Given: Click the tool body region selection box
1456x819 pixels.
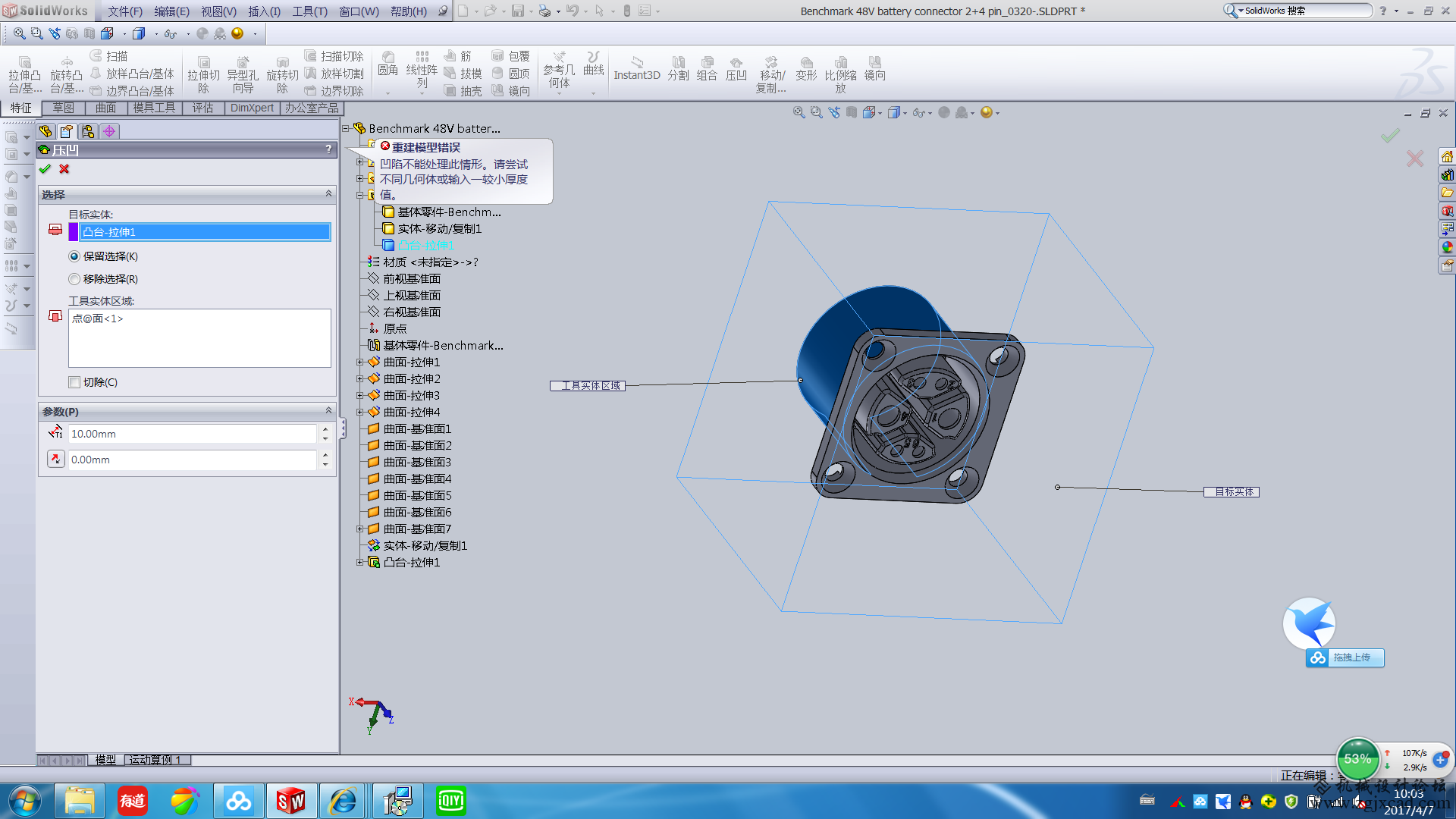Looking at the screenshot, I should 199,338.
